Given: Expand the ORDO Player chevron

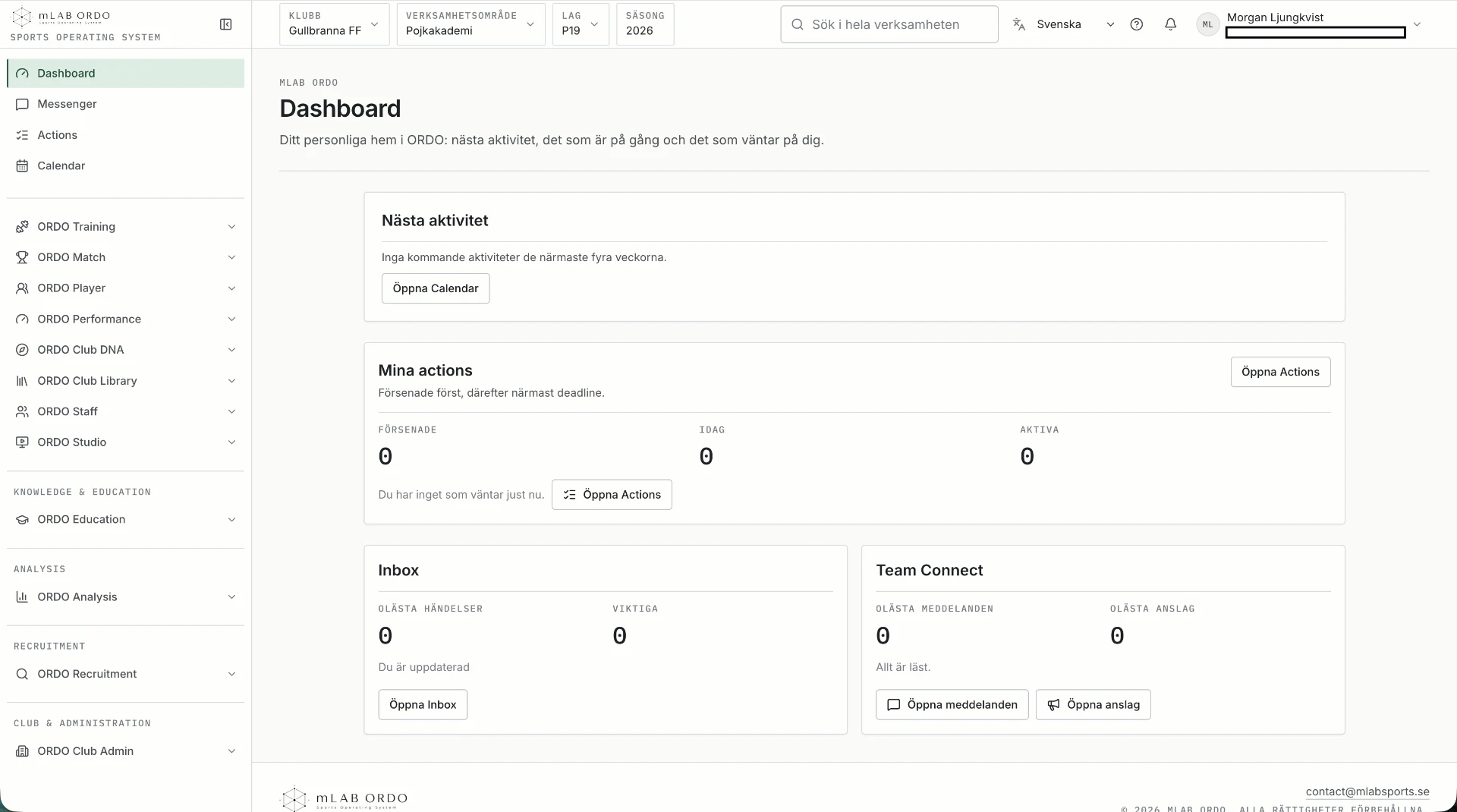Looking at the screenshot, I should [x=231, y=288].
